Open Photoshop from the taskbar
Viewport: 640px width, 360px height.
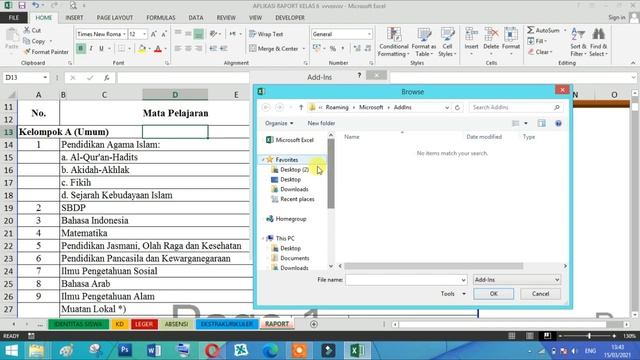coord(124,351)
